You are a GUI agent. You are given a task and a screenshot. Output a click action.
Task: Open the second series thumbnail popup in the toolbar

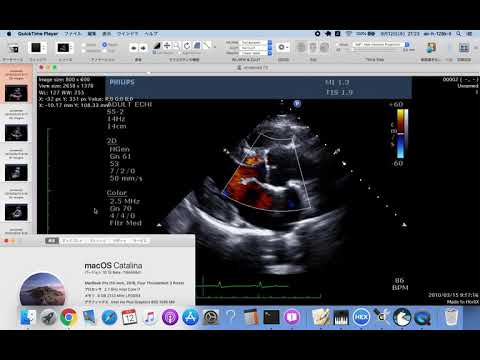click(x=65, y=48)
